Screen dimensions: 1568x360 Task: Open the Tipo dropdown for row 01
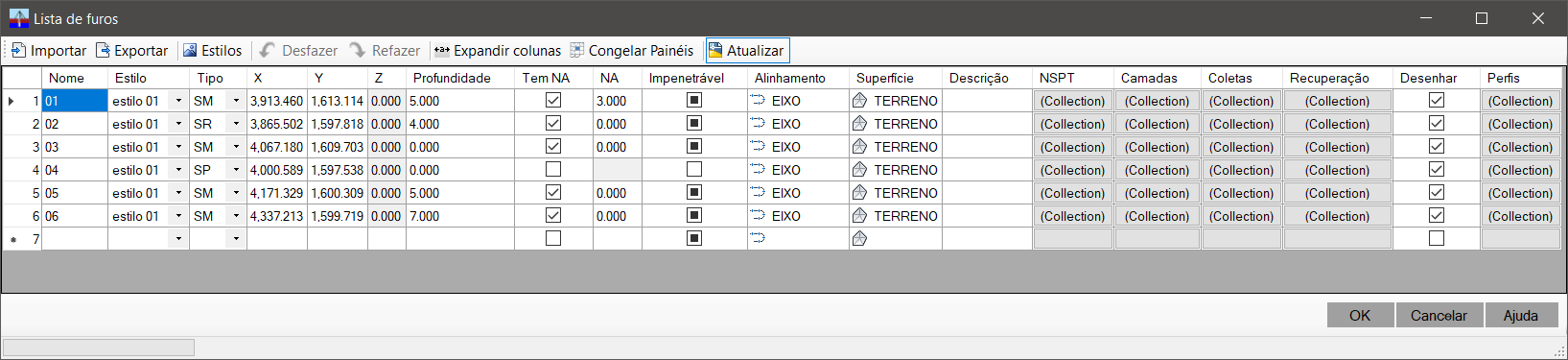point(236,101)
